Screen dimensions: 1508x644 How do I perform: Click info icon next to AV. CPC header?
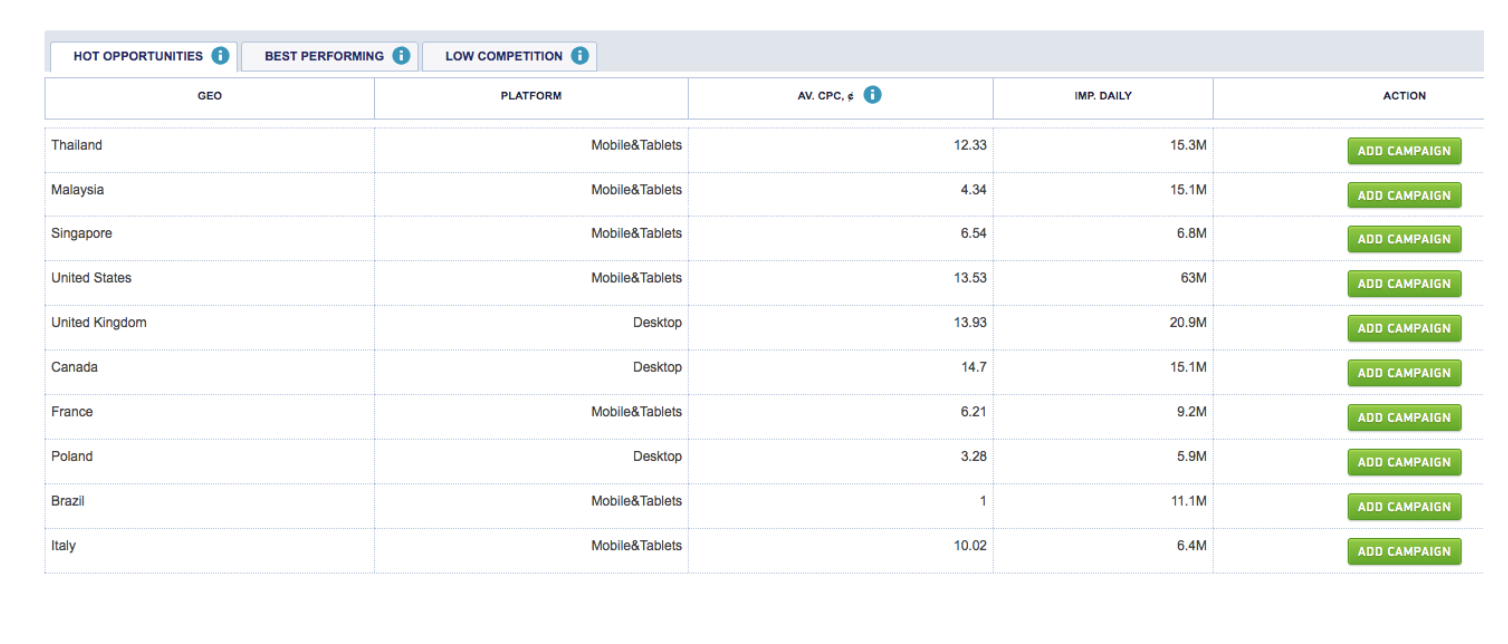point(872,95)
